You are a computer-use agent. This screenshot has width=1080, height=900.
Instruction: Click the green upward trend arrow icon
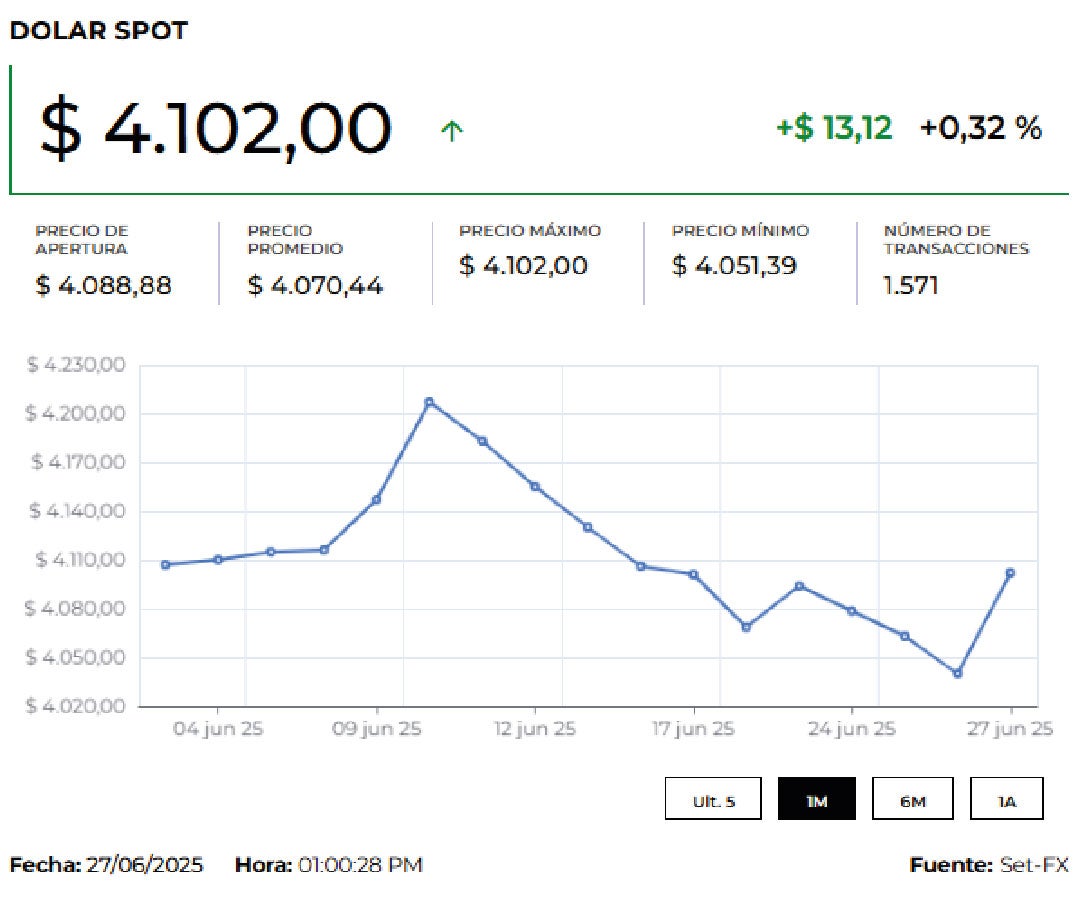pyautogui.click(x=452, y=130)
